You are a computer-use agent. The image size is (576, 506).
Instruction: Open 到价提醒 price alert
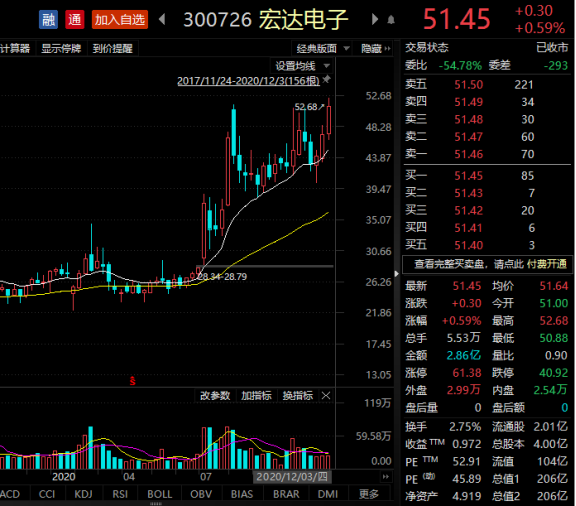[112, 48]
